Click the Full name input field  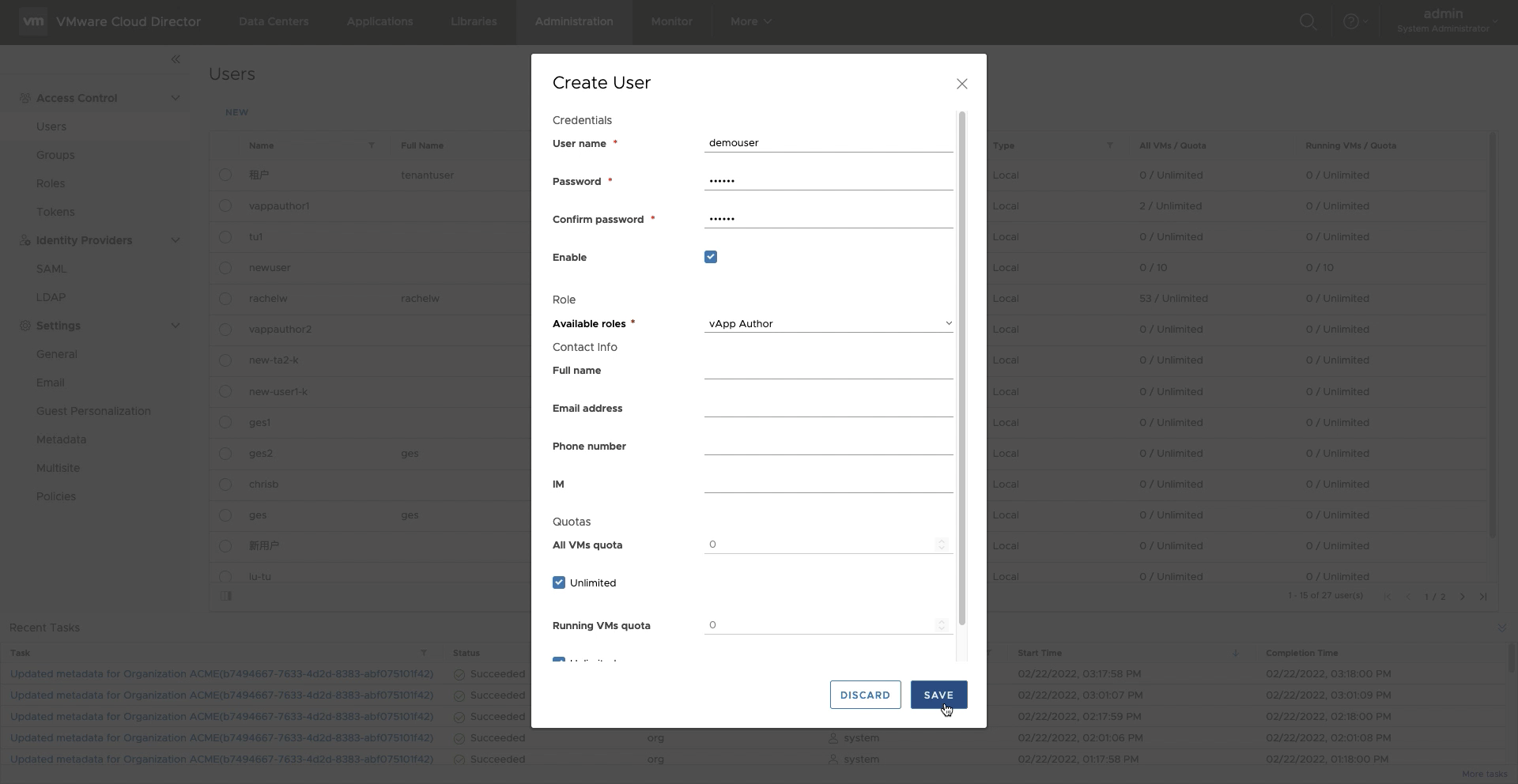pyautogui.click(x=828, y=370)
